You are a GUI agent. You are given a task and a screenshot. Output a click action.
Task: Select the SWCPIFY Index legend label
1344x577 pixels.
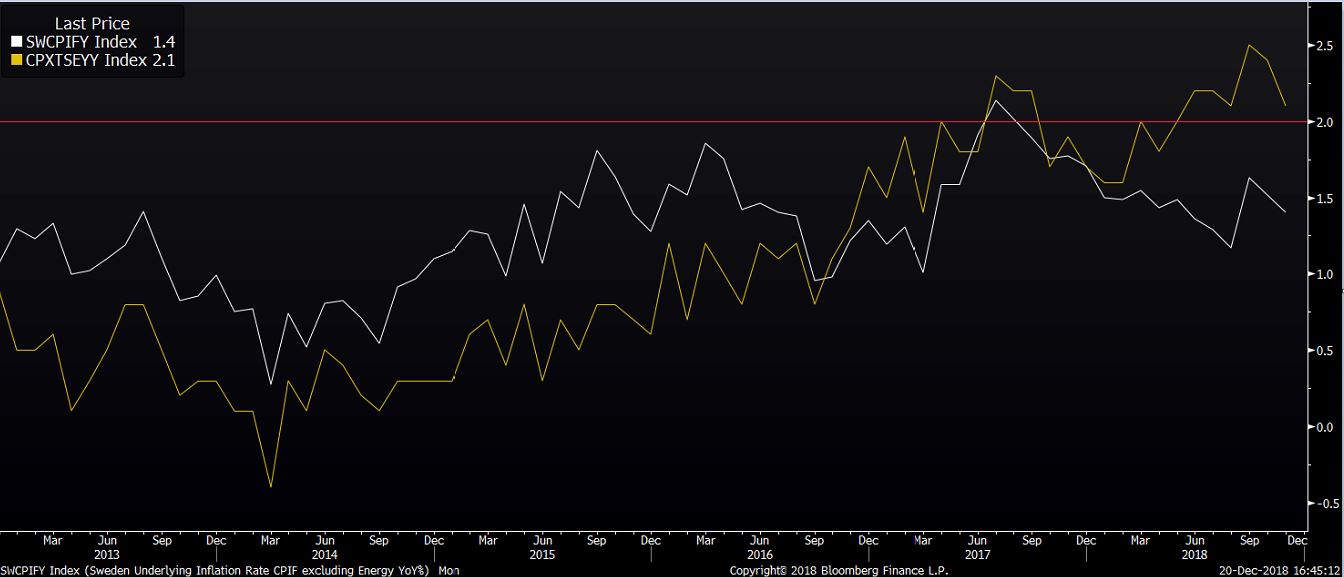(82, 42)
